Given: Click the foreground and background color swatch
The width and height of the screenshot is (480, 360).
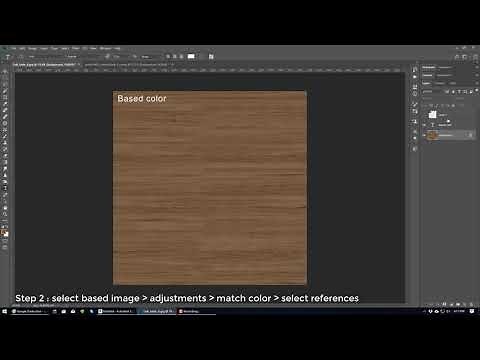Looking at the screenshot, I should click(5, 233).
